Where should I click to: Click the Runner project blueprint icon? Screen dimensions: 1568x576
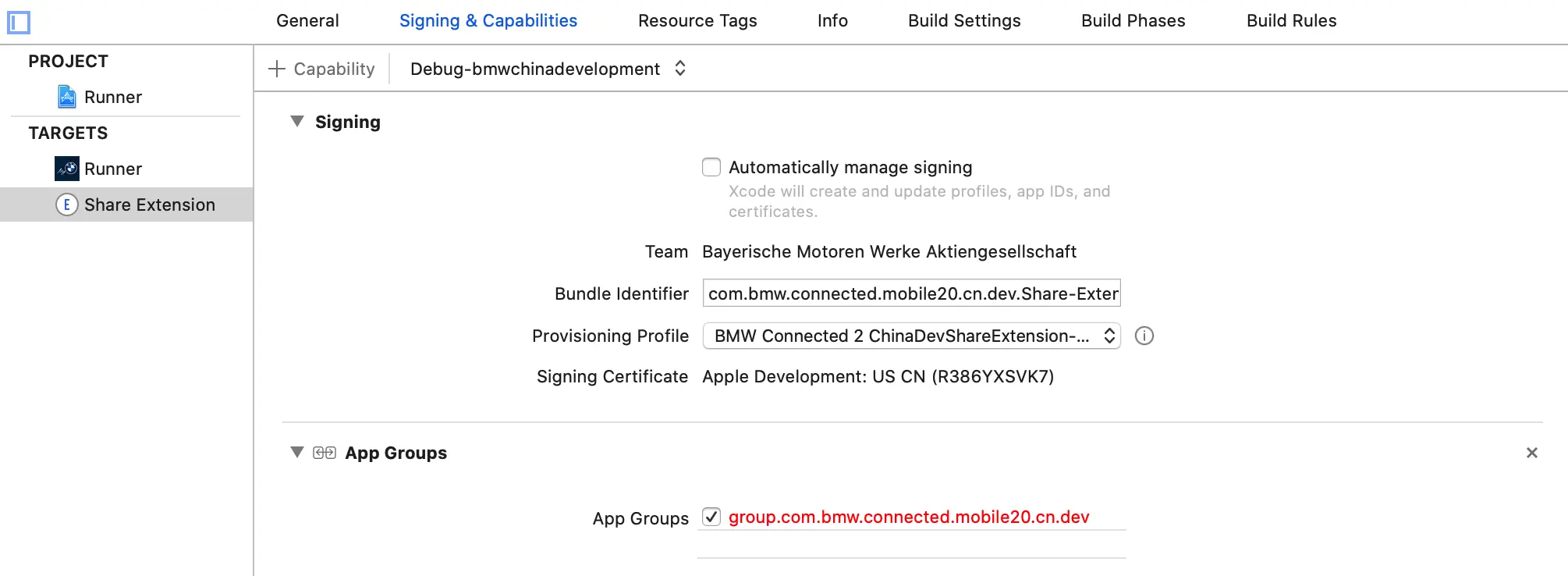click(x=67, y=97)
